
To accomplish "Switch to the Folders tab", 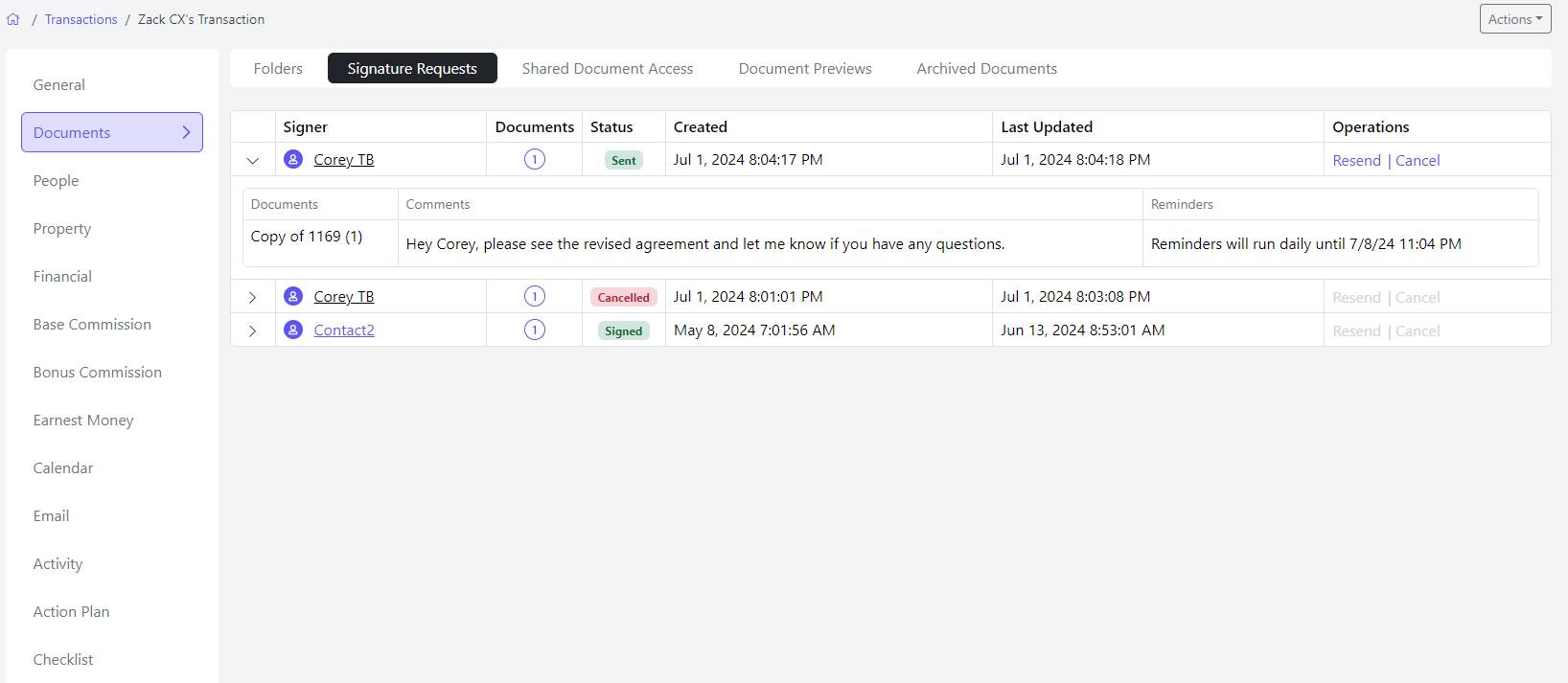I will point(278,68).
